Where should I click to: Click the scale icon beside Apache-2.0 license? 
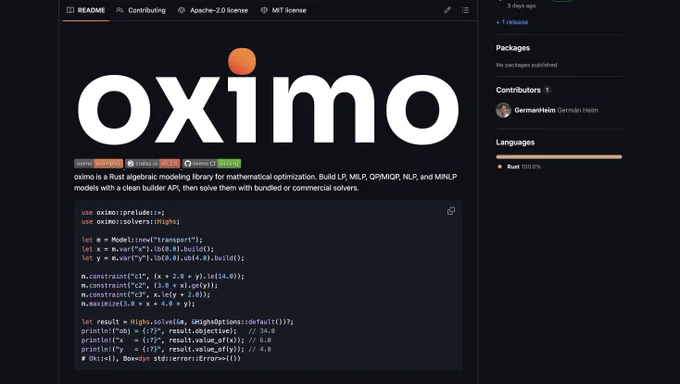181,10
